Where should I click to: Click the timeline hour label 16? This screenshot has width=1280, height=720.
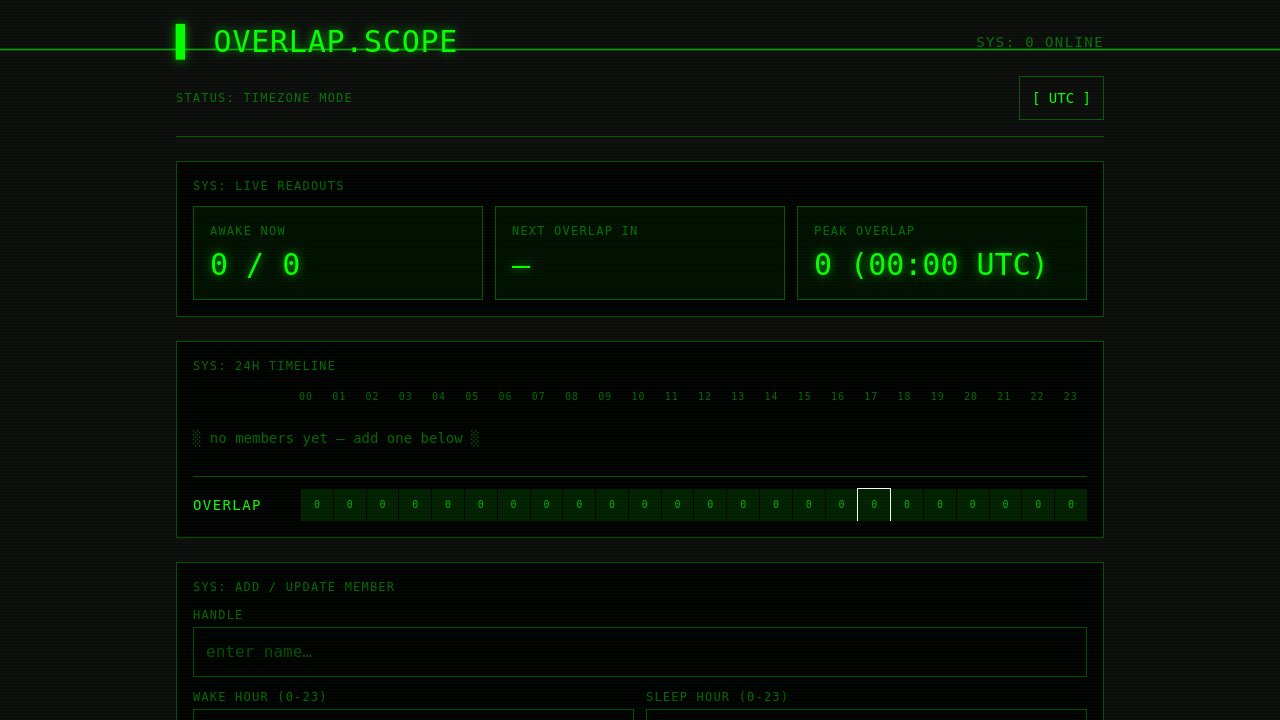tap(838, 397)
